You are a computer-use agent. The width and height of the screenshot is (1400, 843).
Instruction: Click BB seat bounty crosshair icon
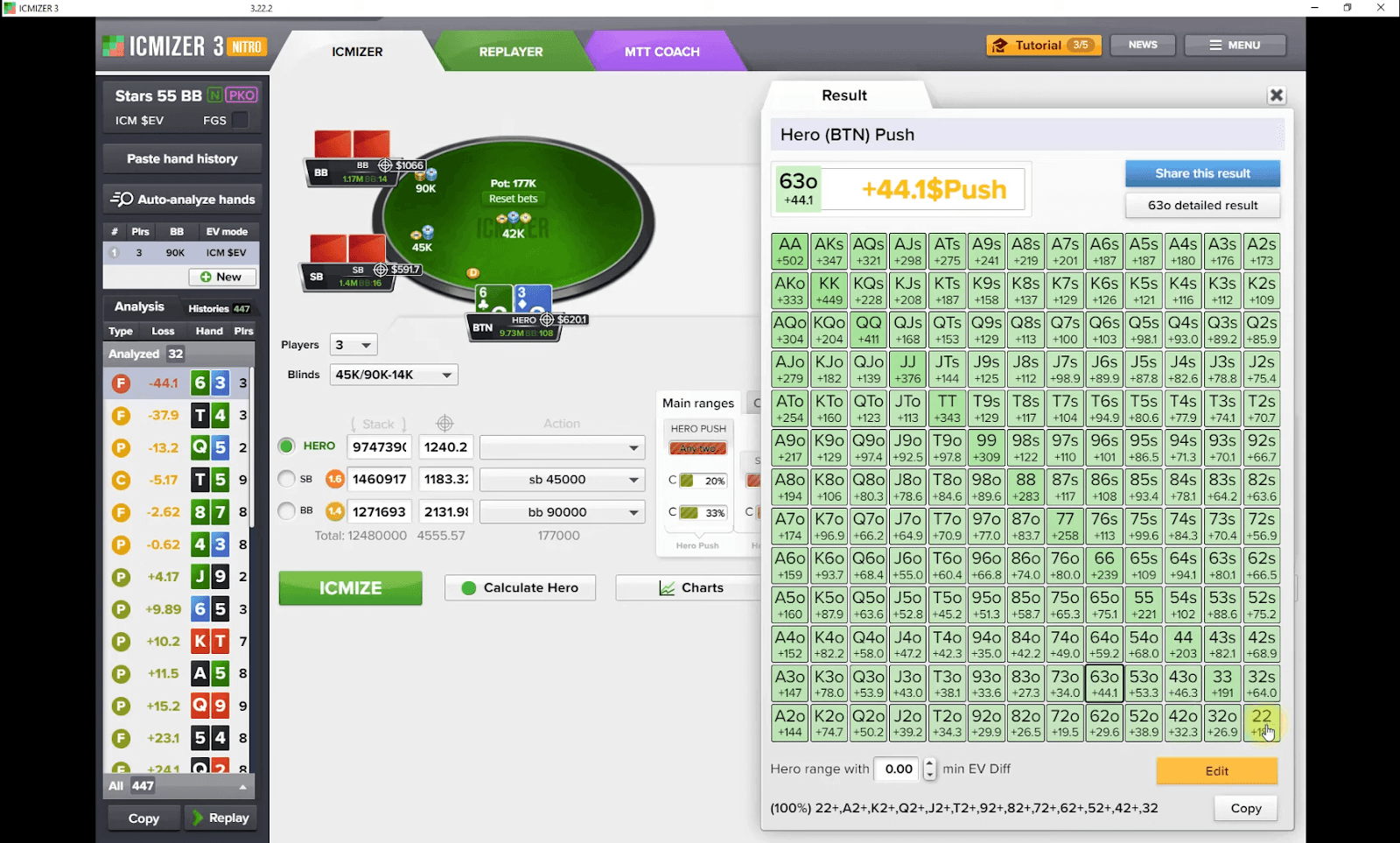tap(385, 165)
